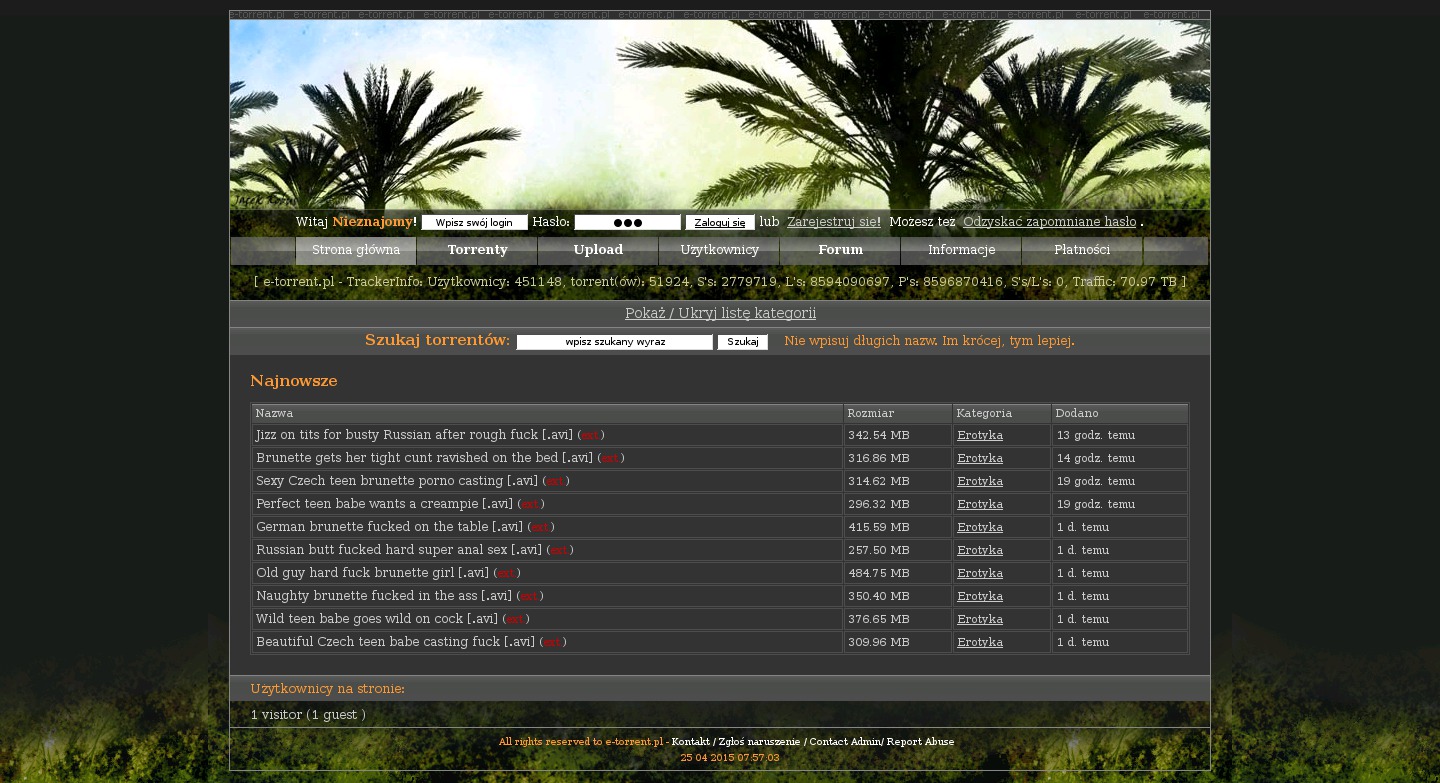Click the Nazwa column header
This screenshot has width=1440, height=783.
click(275, 414)
